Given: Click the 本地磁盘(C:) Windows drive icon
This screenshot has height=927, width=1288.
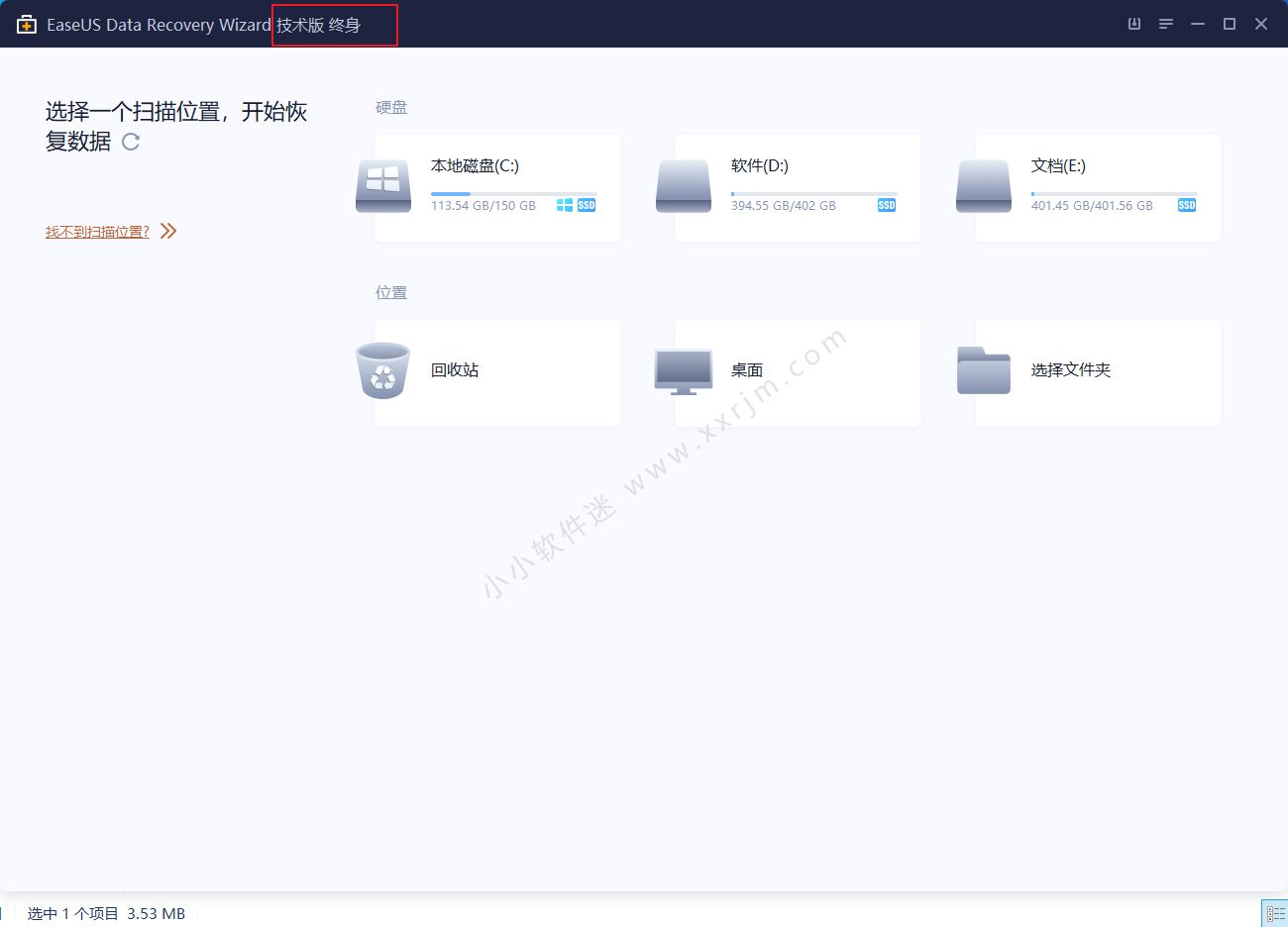Looking at the screenshot, I should click(383, 186).
